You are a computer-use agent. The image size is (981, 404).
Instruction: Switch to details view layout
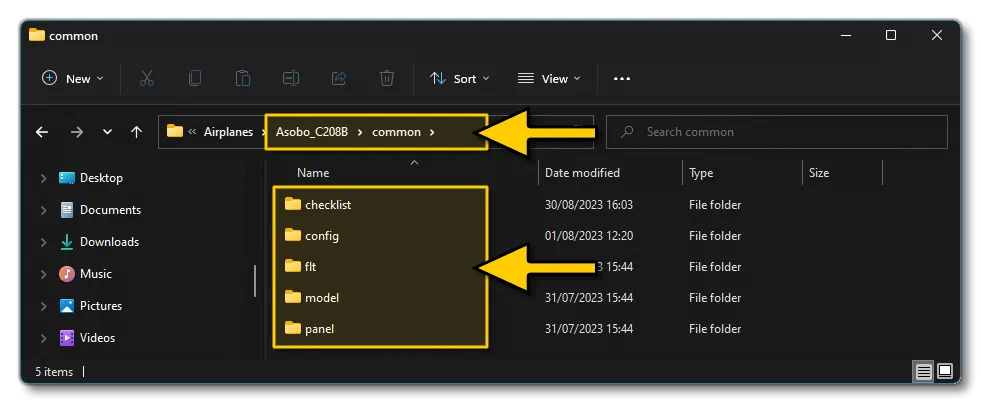tap(924, 371)
